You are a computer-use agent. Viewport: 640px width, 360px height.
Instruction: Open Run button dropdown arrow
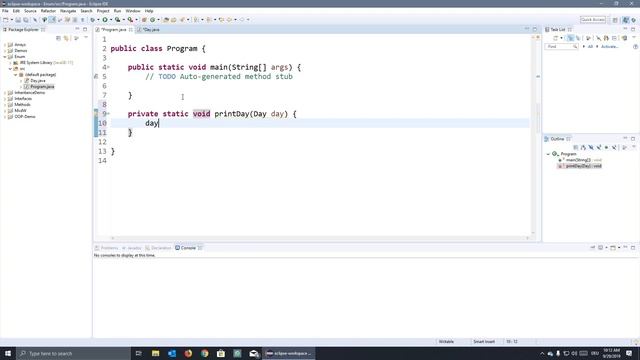[111, 20]
